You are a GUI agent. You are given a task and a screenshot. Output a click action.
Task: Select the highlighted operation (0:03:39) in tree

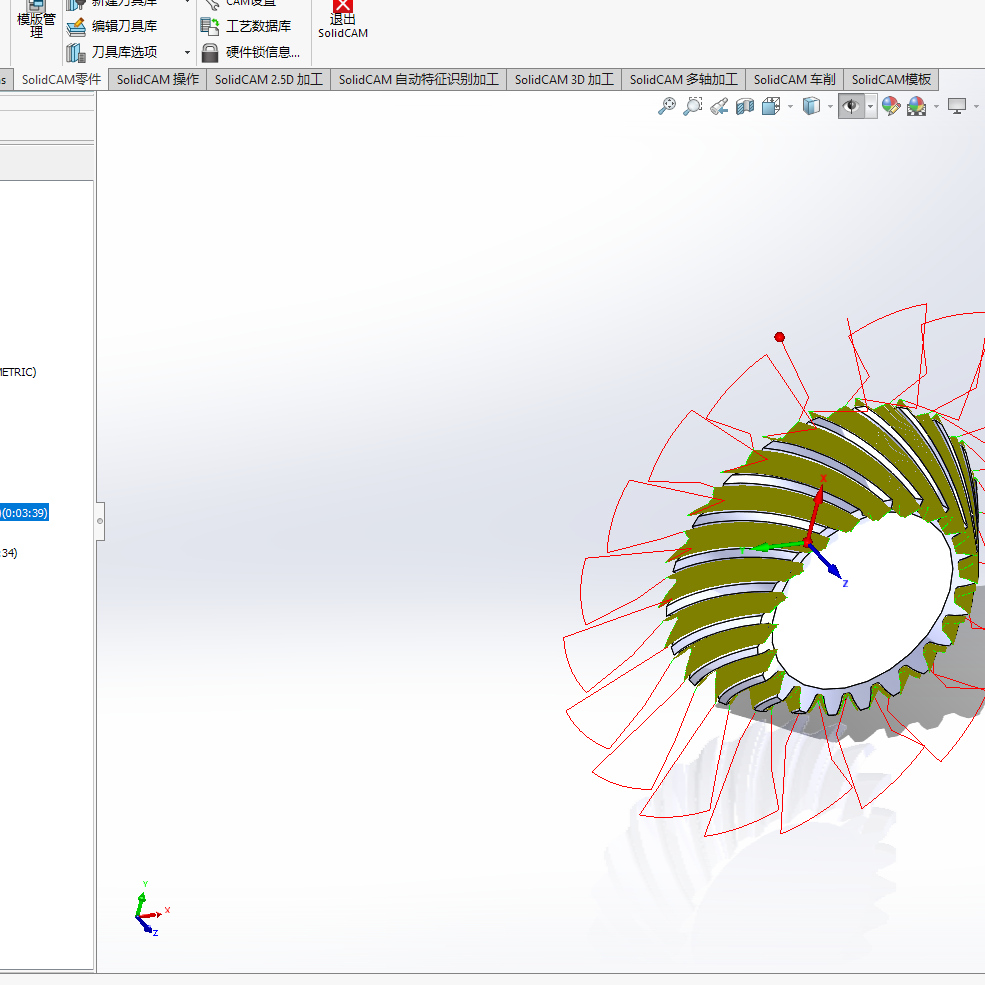(24, 513)
